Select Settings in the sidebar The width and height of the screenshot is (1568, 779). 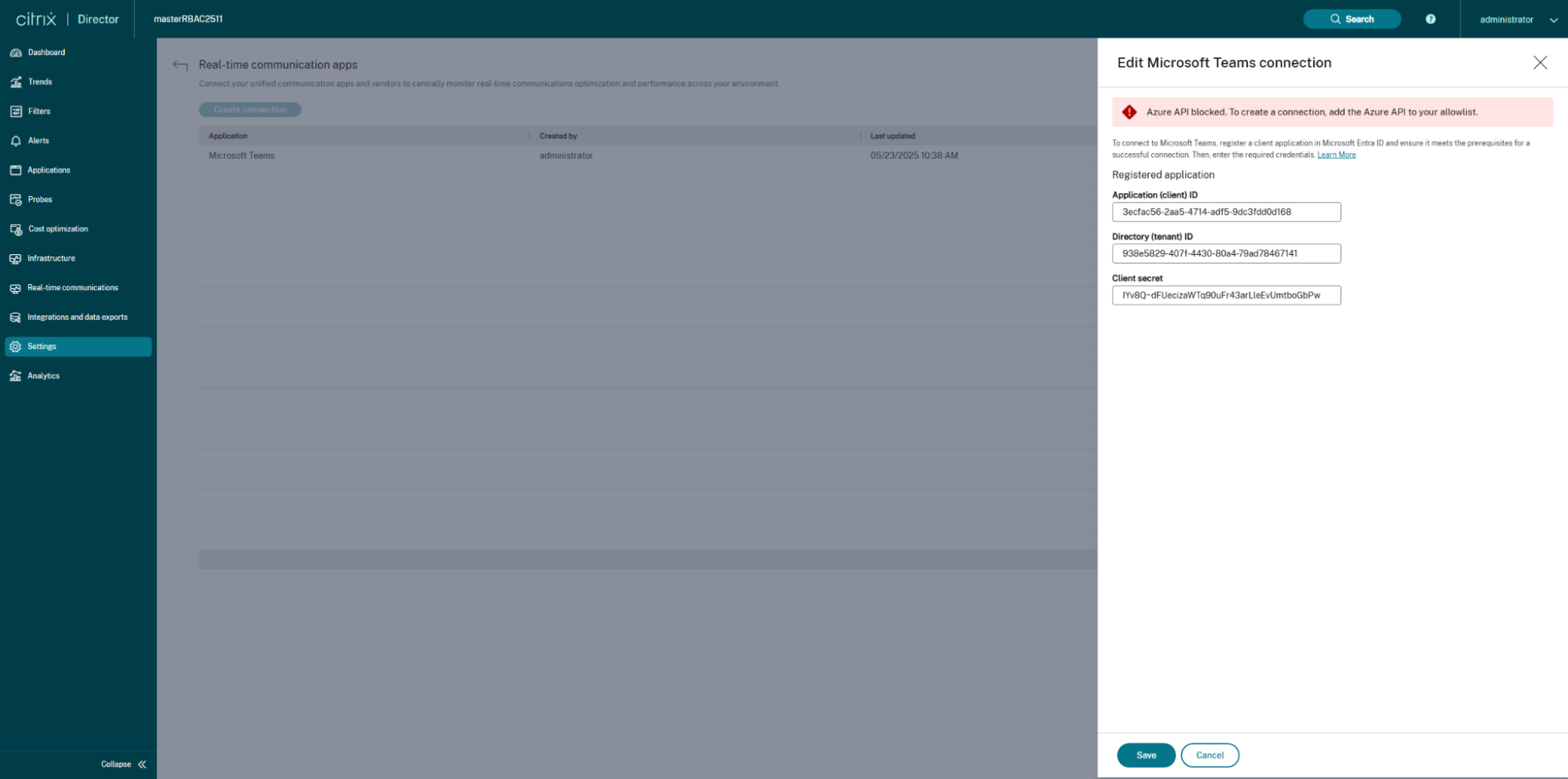(42, 346)
